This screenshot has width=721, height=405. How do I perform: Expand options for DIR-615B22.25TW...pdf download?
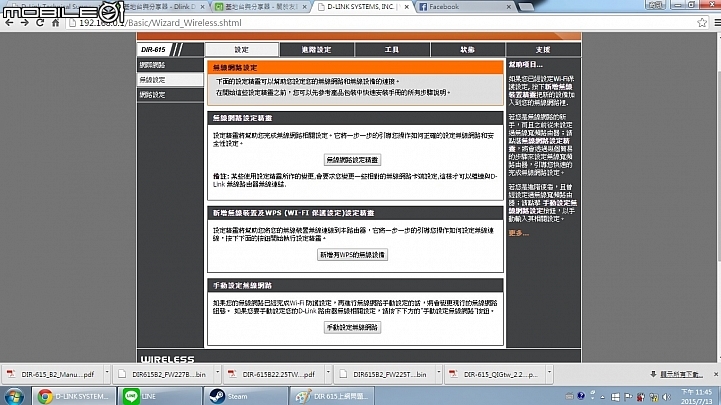328,375
